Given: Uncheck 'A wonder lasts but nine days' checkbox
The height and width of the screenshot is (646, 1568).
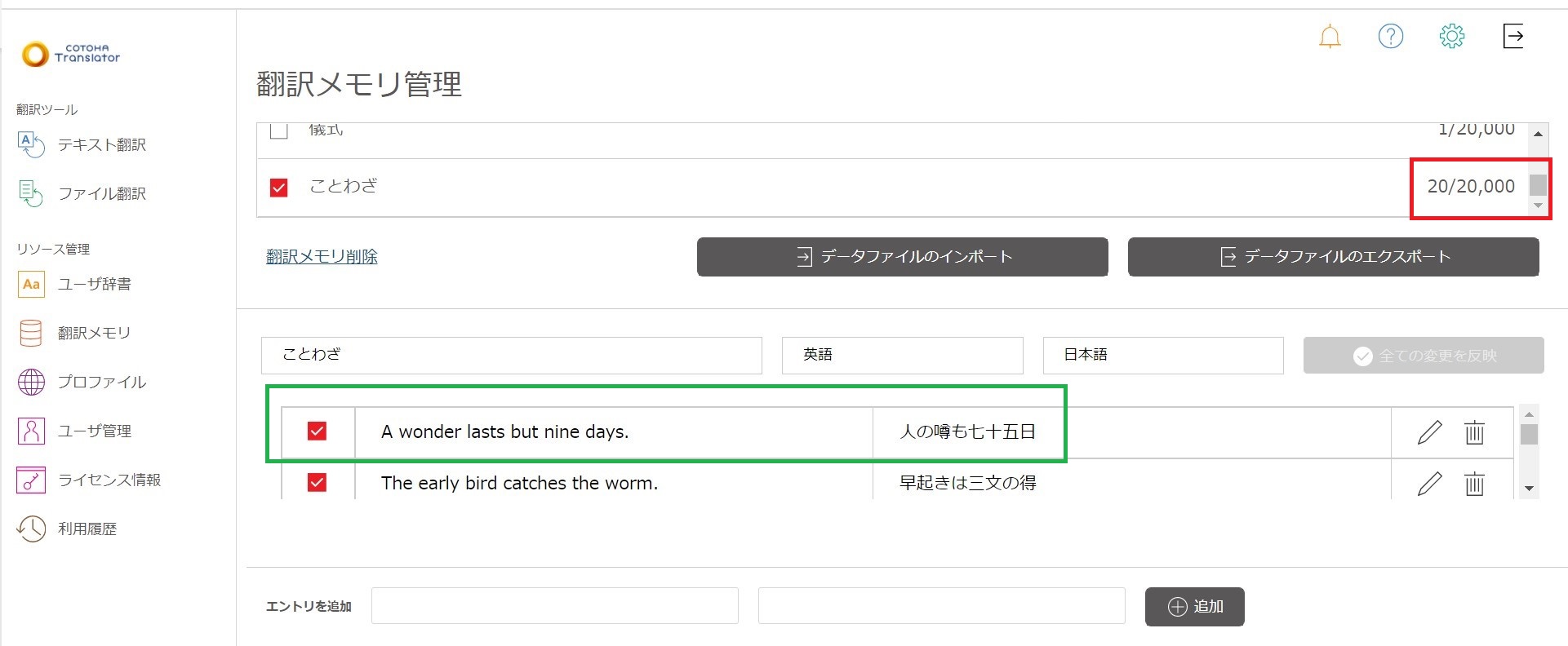Looking at the screenshot, I should (x=317, y=431).
